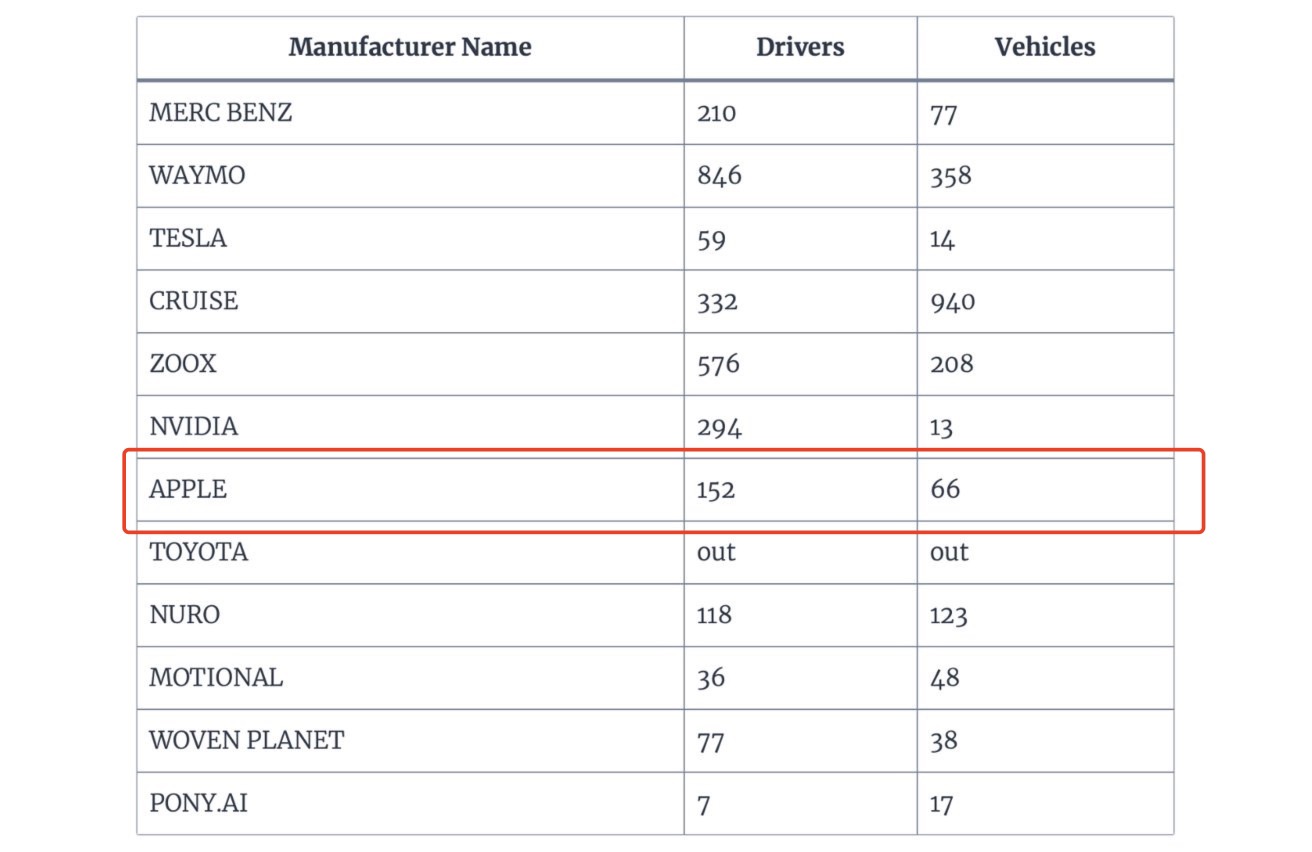
Task: Click the Vehicles column header
Action: [x=1044, y=47]
